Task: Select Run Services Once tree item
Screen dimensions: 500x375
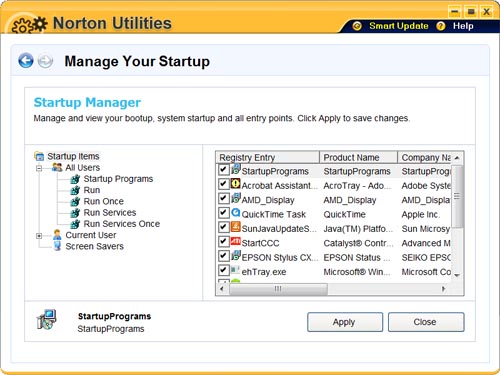Action: coord(122,224)
